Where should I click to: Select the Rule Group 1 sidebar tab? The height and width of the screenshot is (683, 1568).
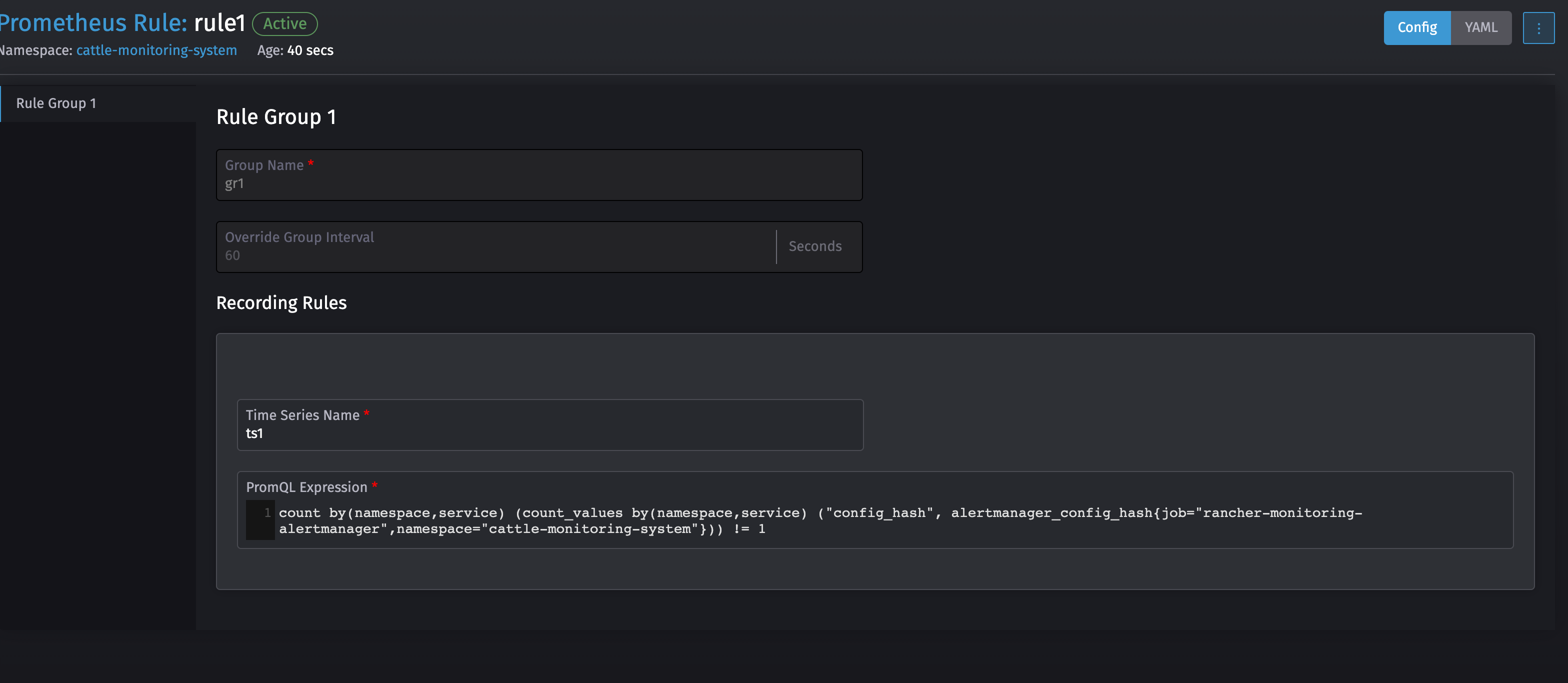(98, 103)
